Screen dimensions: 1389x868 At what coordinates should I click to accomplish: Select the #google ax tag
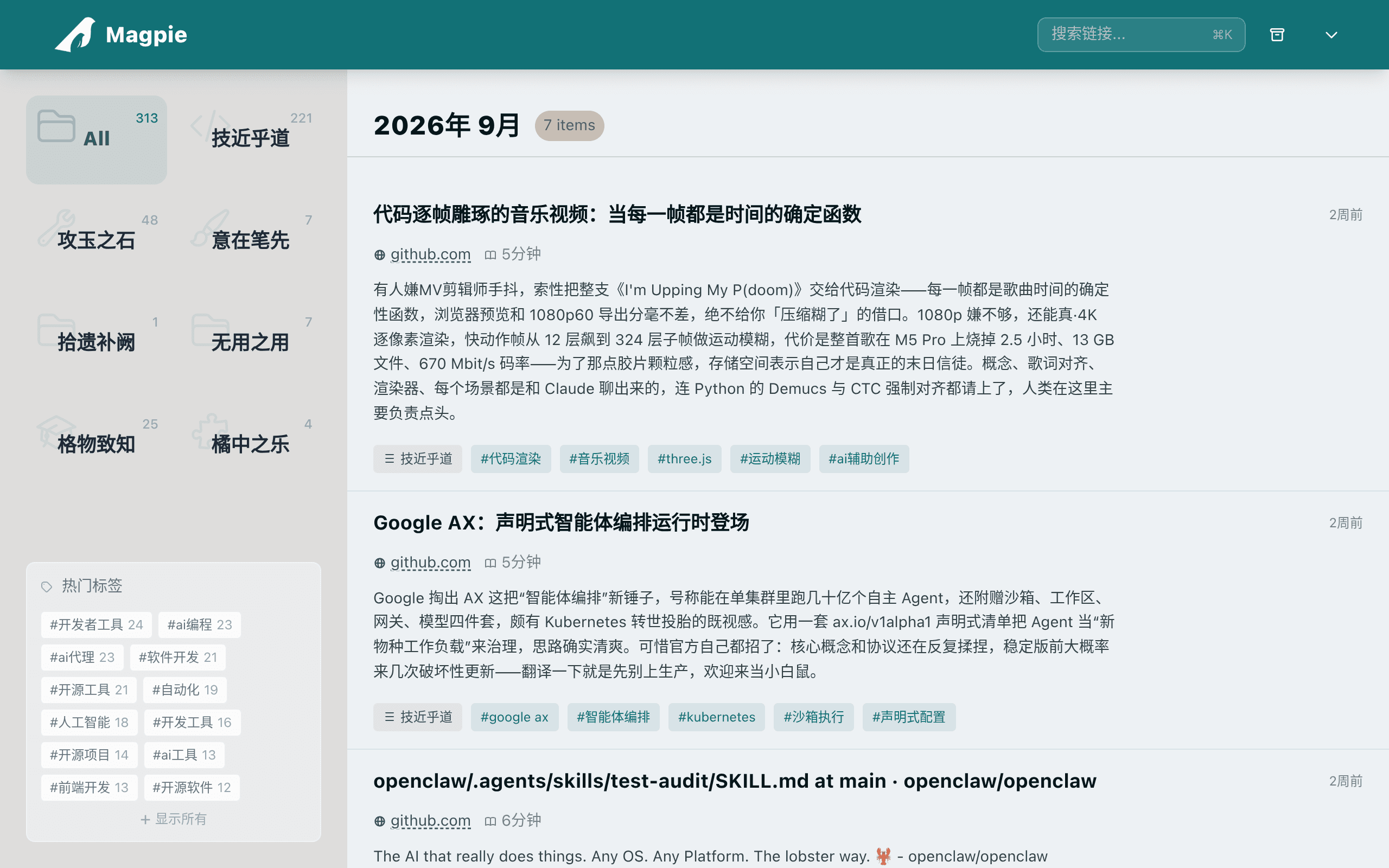(x=514, y=717)
